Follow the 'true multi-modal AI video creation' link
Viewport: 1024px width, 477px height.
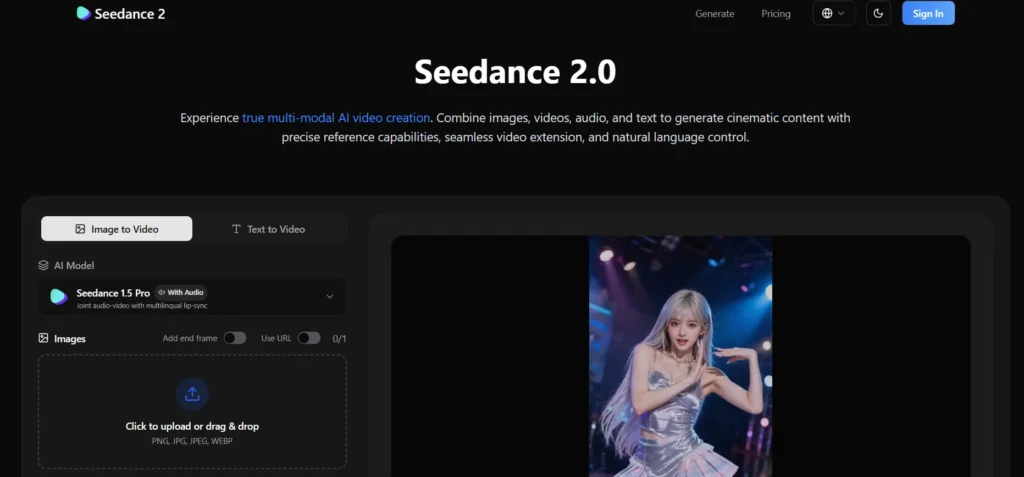pos(336,118)
